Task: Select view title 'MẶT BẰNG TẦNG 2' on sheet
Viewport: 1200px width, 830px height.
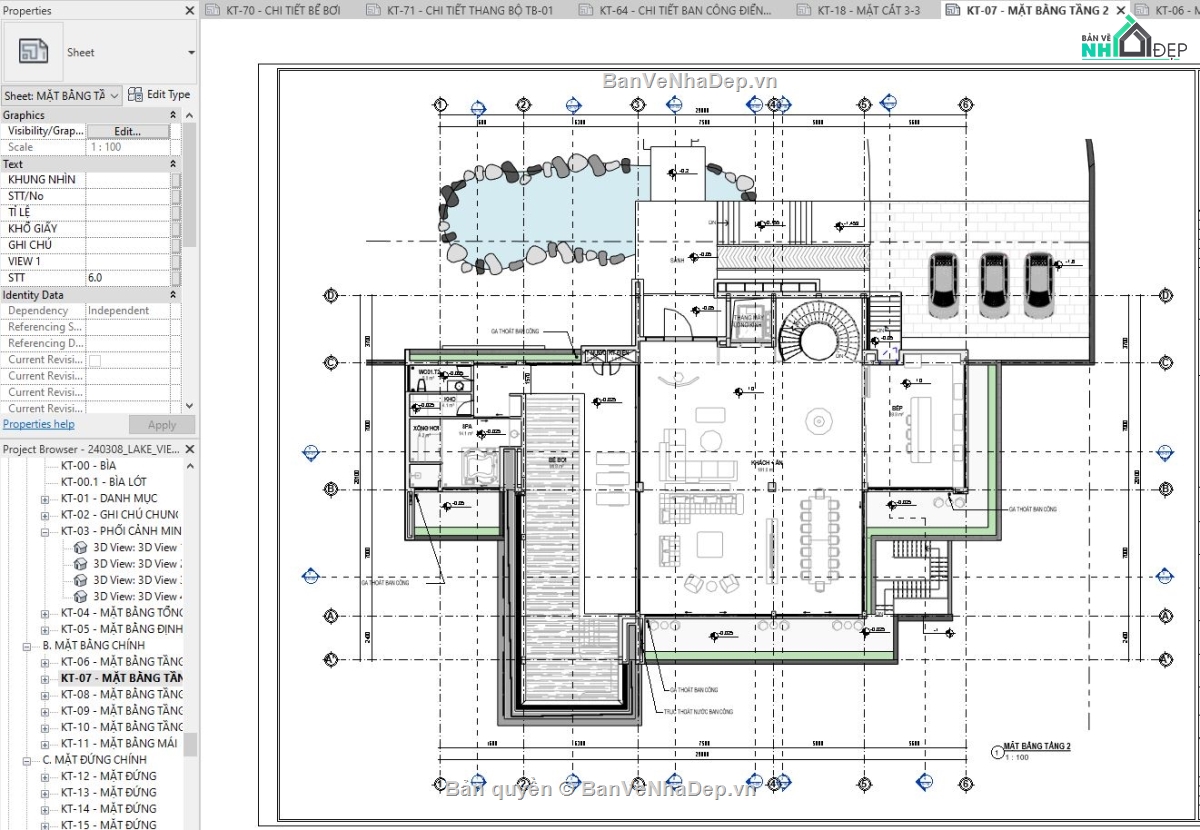Action: pyautogui.click(x=1037, y=747)
